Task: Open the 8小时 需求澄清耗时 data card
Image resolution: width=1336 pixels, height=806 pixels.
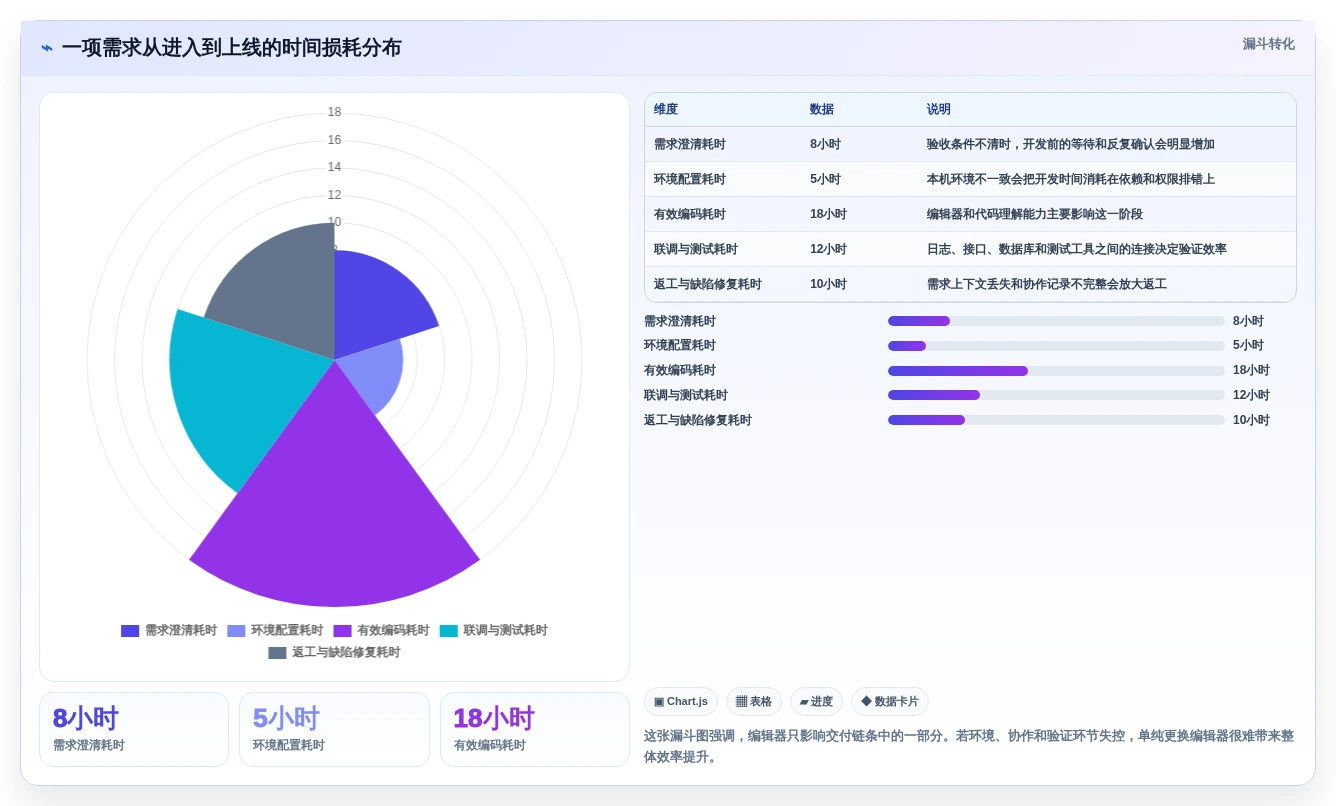Action: [134, 730]
